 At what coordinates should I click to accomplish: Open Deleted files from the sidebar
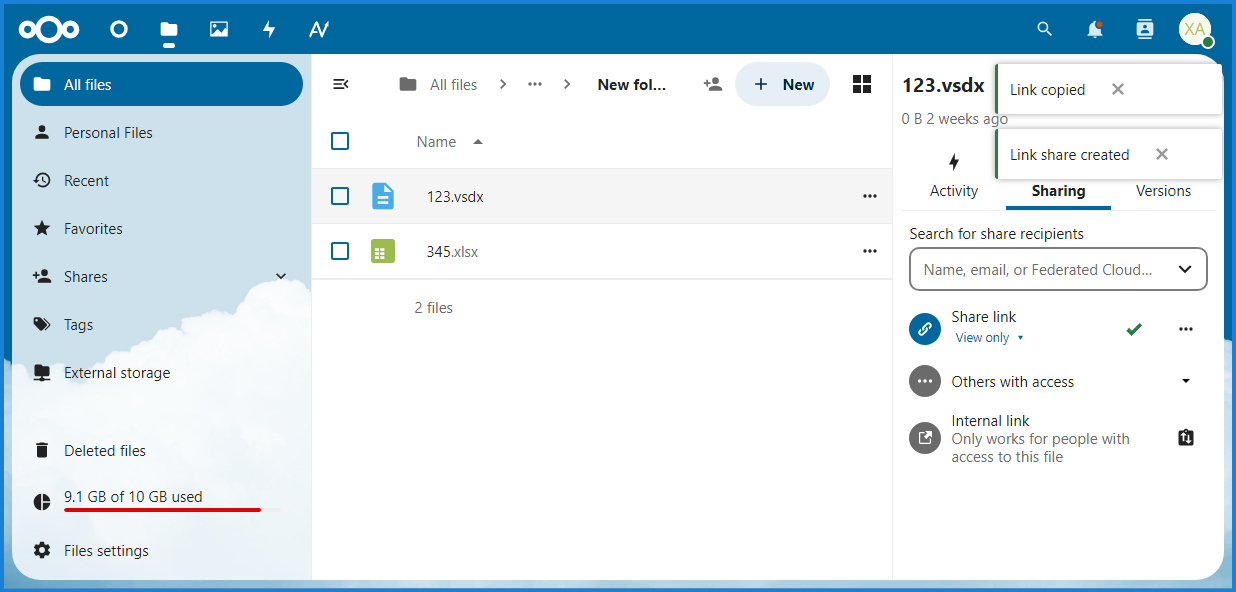point(104,450)
